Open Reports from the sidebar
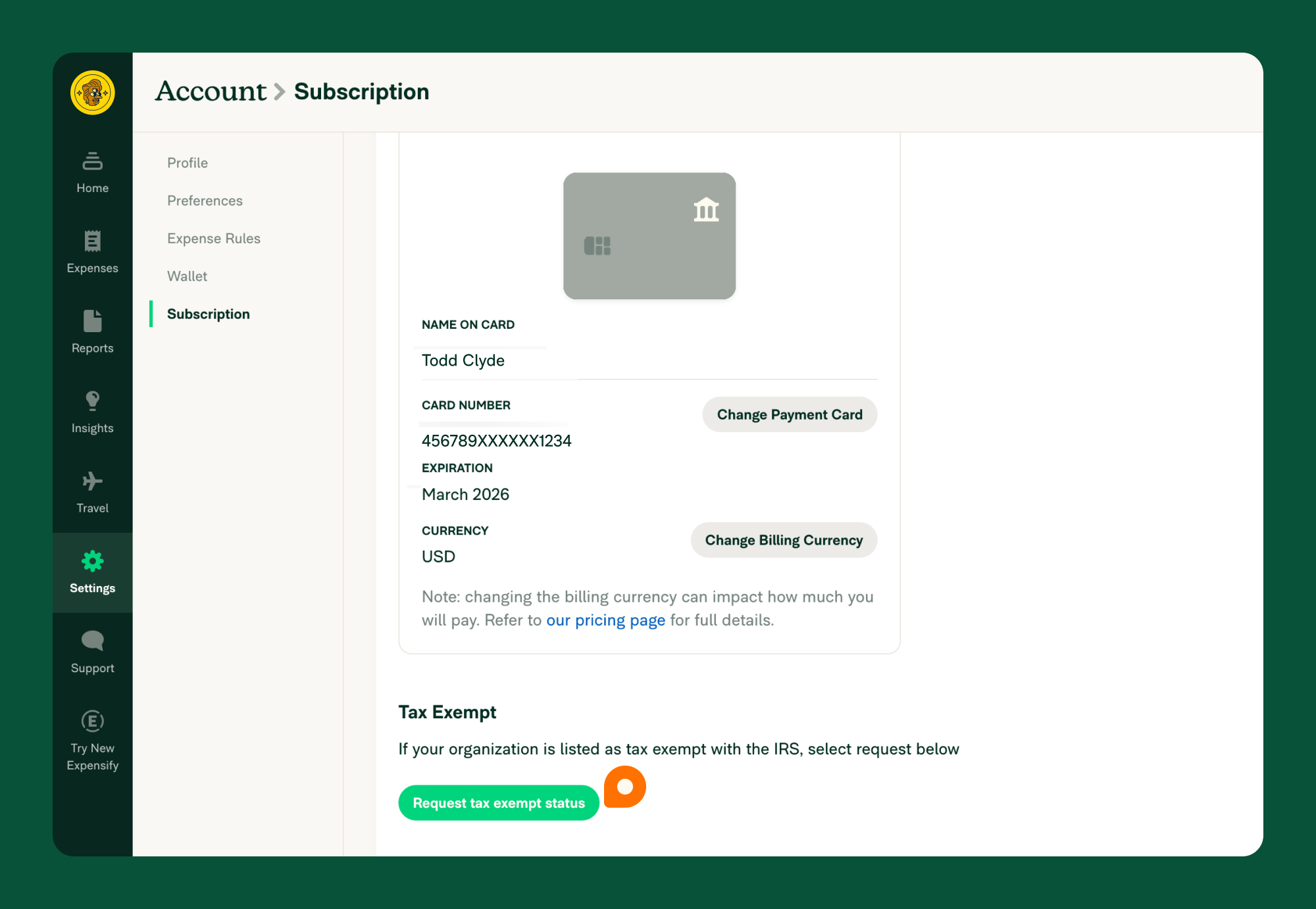The width and height of the screenshot is (1316, 909). [92, 331]
